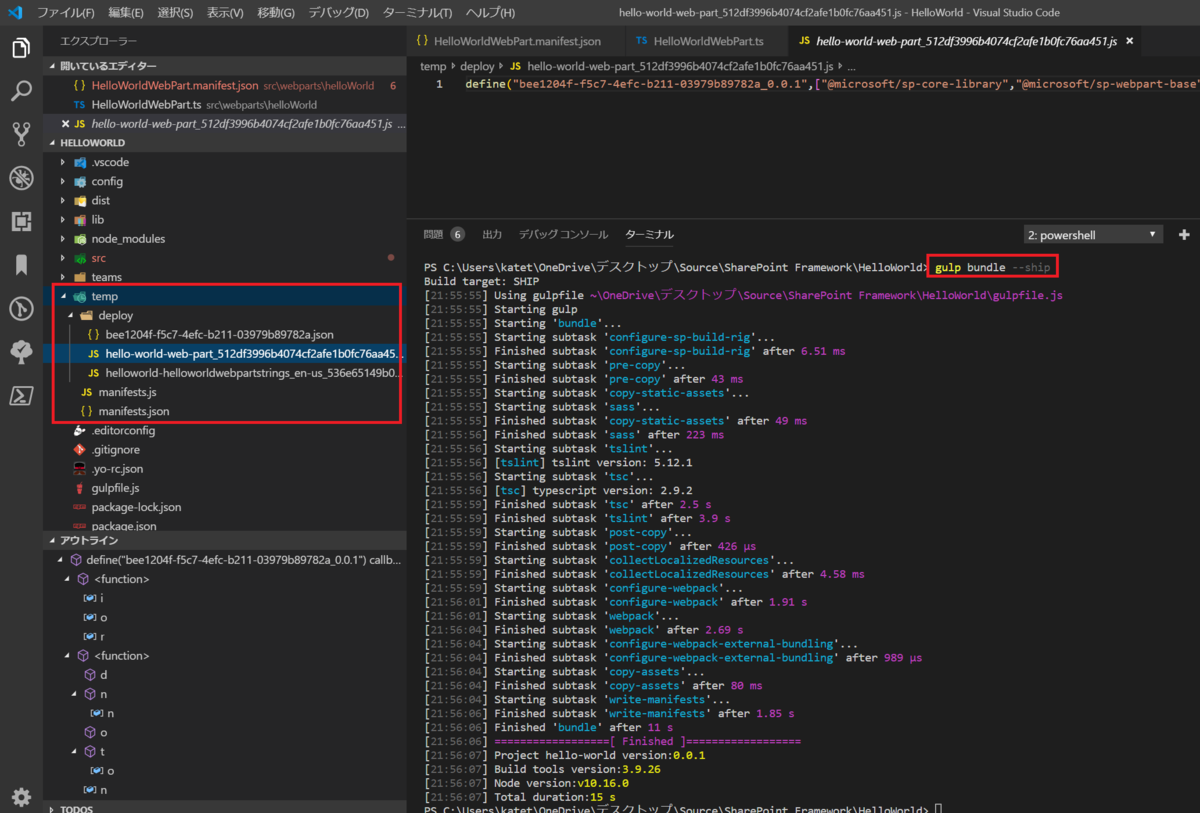Open the PowerShell icon in the activity bar

(x=21, y=396)
